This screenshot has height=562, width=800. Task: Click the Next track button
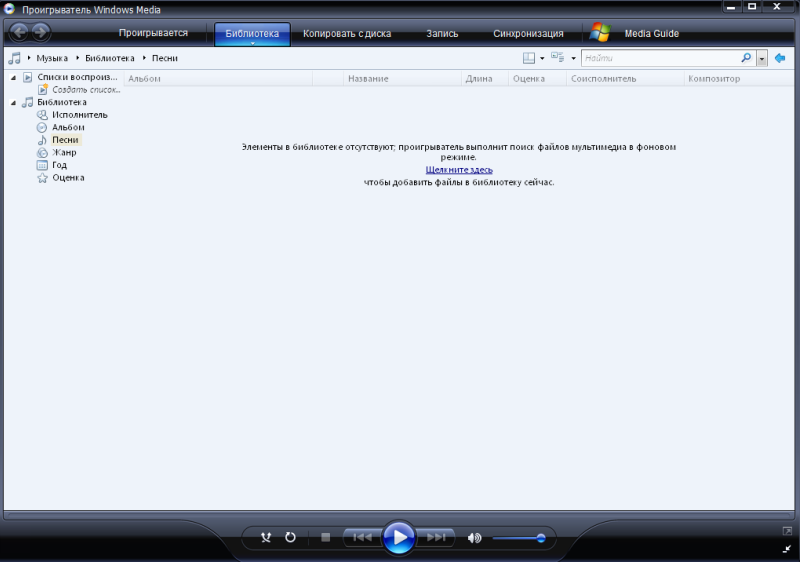click(435, 537)
